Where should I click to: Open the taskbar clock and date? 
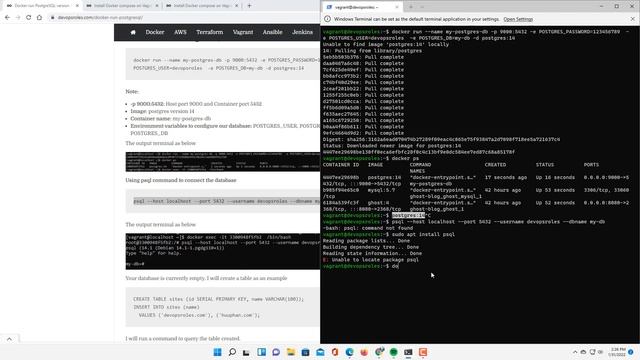(616, 352)
